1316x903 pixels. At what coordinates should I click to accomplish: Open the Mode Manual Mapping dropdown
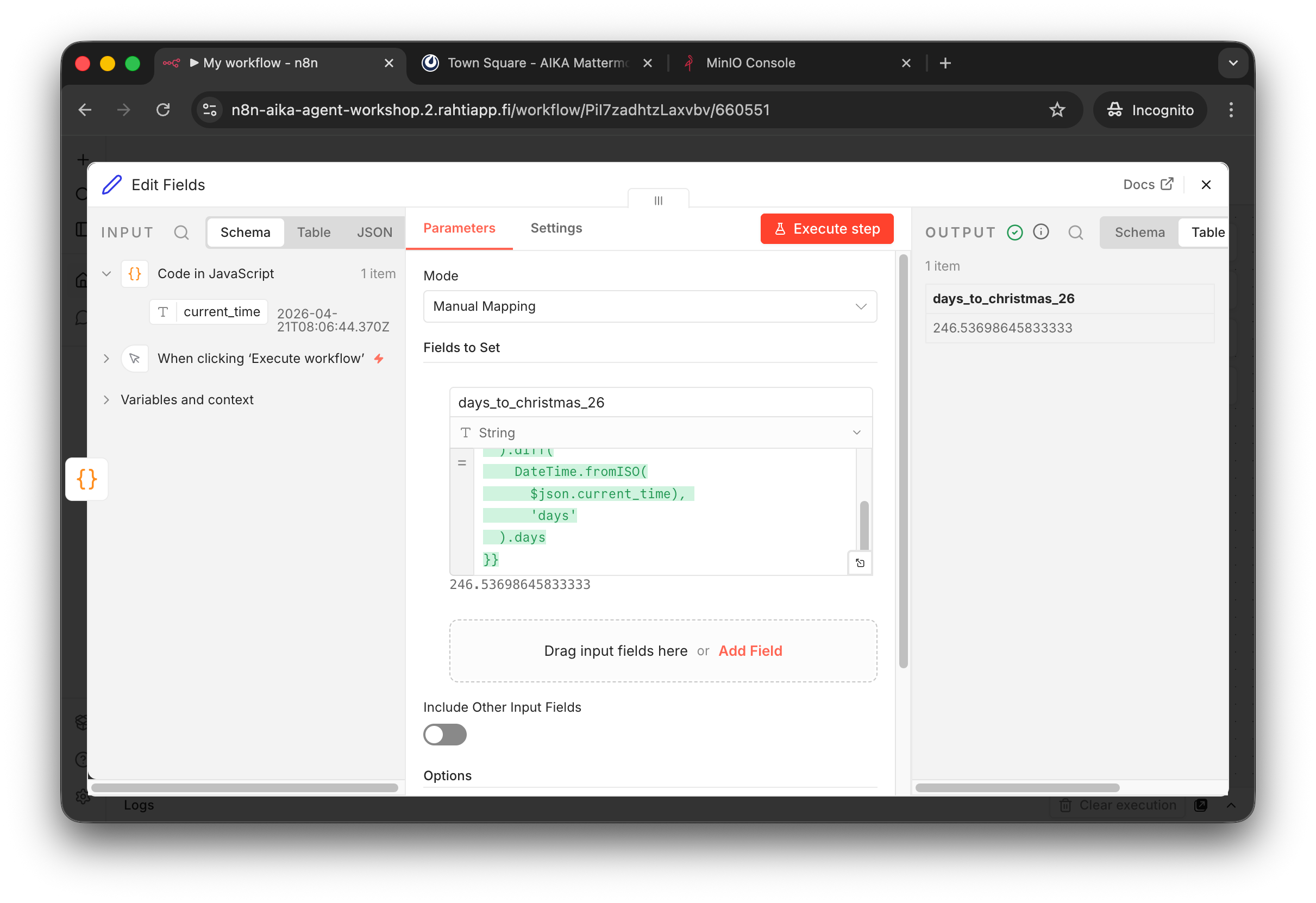(x=649, y=307)
